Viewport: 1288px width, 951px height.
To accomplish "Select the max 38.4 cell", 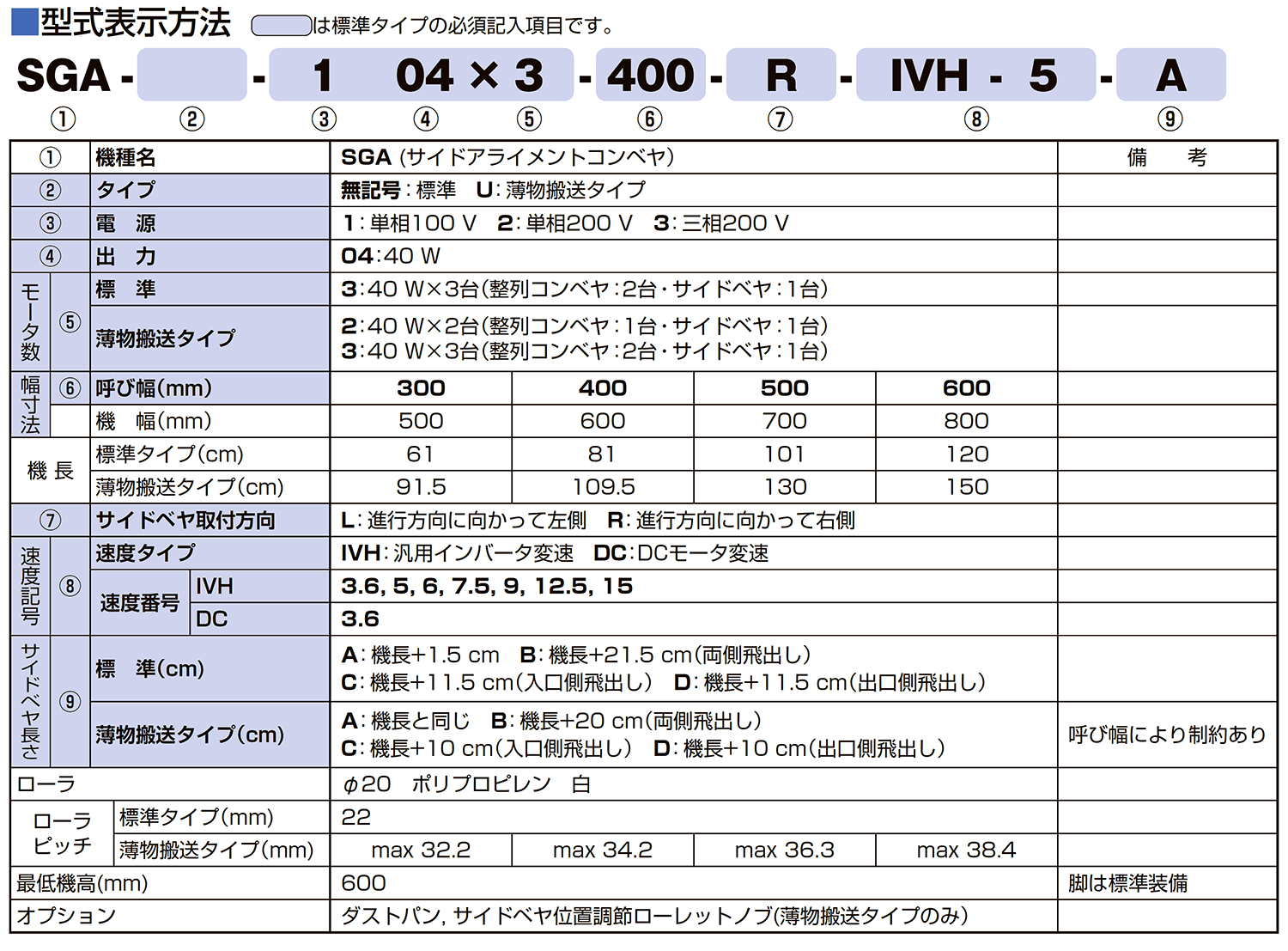I will [967, 850].
